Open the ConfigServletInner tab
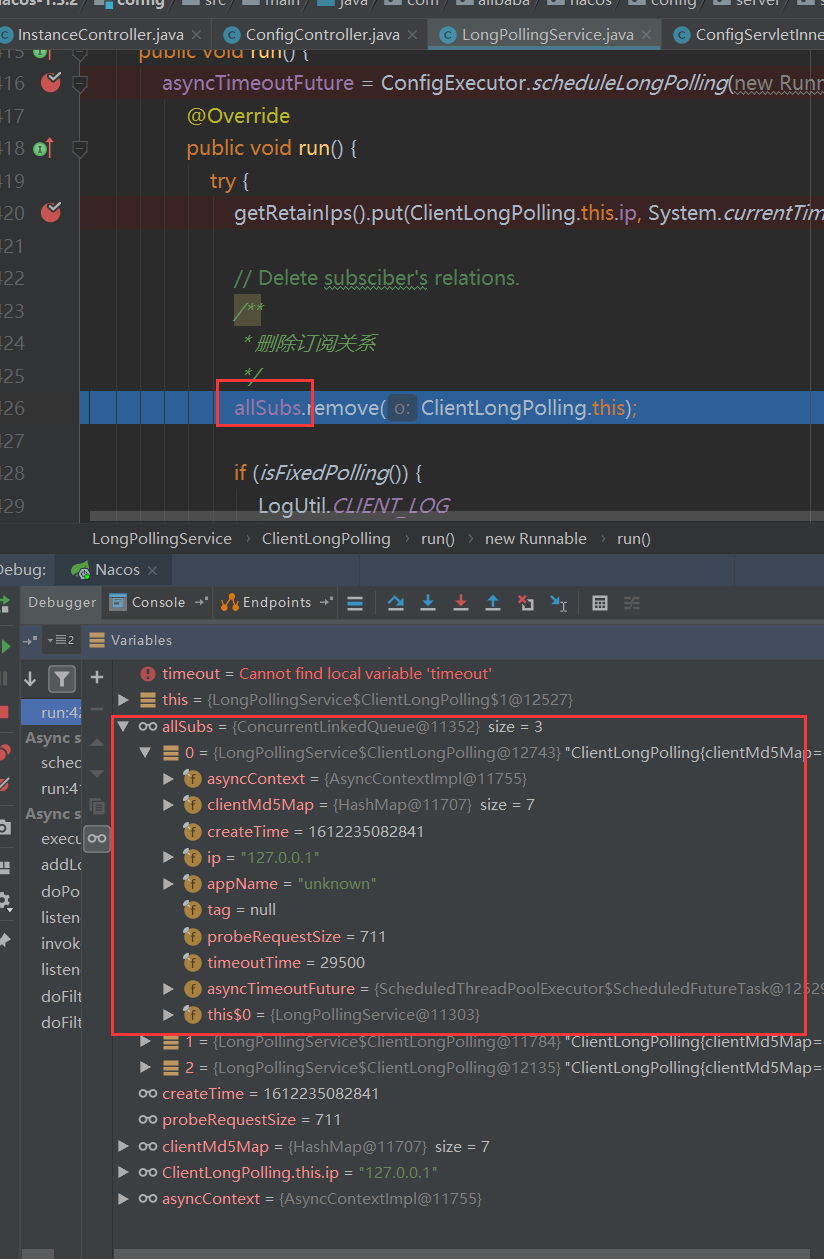Viewport: 824px width, 1259px height. (745, 35)
